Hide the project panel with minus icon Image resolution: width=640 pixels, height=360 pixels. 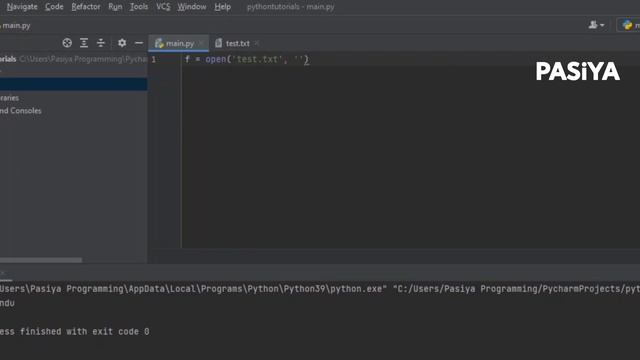coord(139,43)
